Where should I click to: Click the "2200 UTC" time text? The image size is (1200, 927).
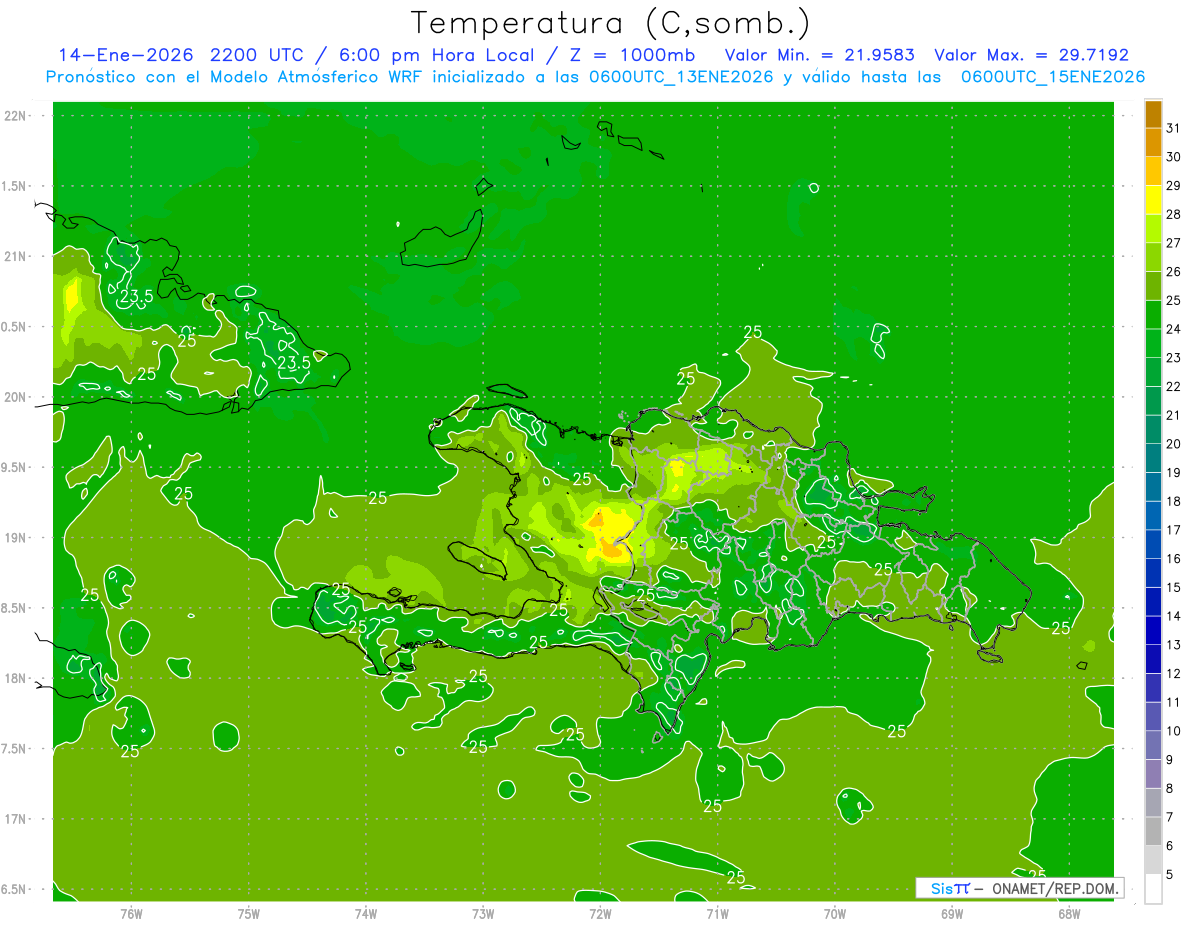click(257, 55)
